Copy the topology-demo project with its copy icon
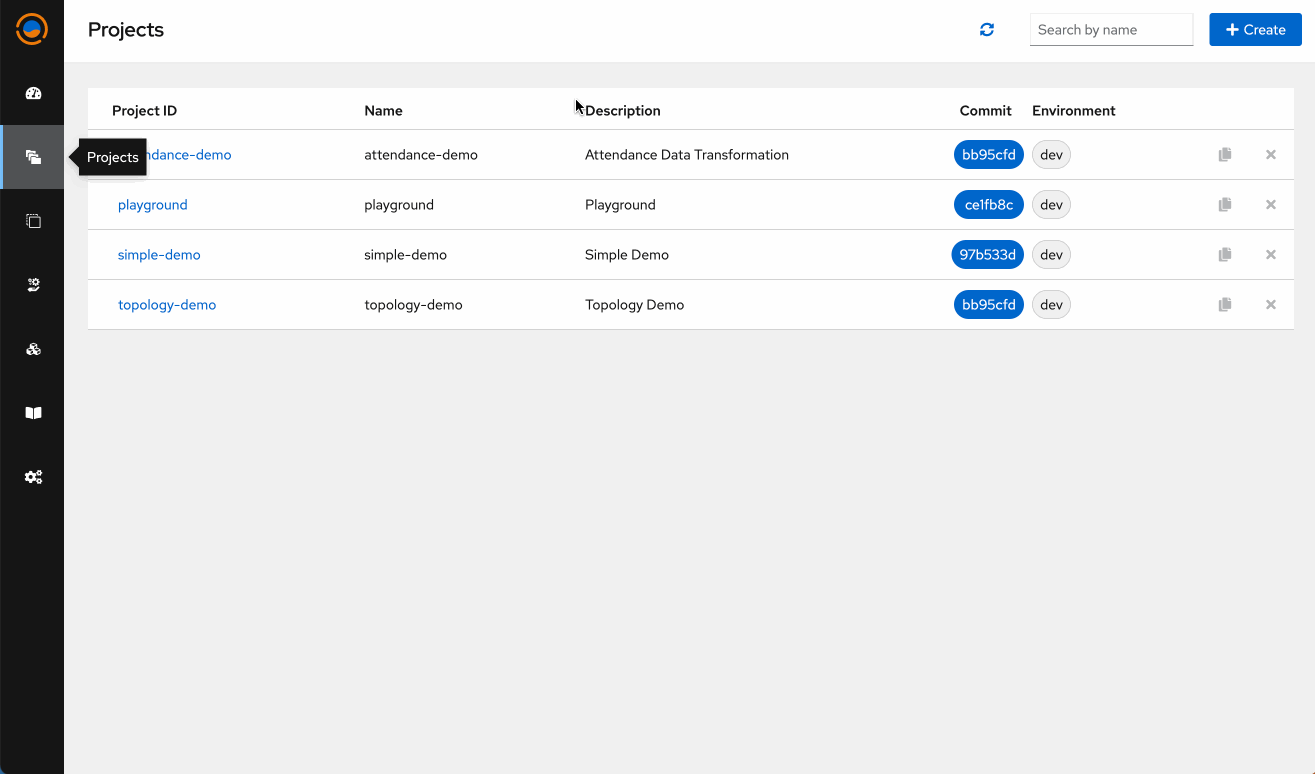The width and height of the screenshot is (1315, 774). tap(1224, 304)
